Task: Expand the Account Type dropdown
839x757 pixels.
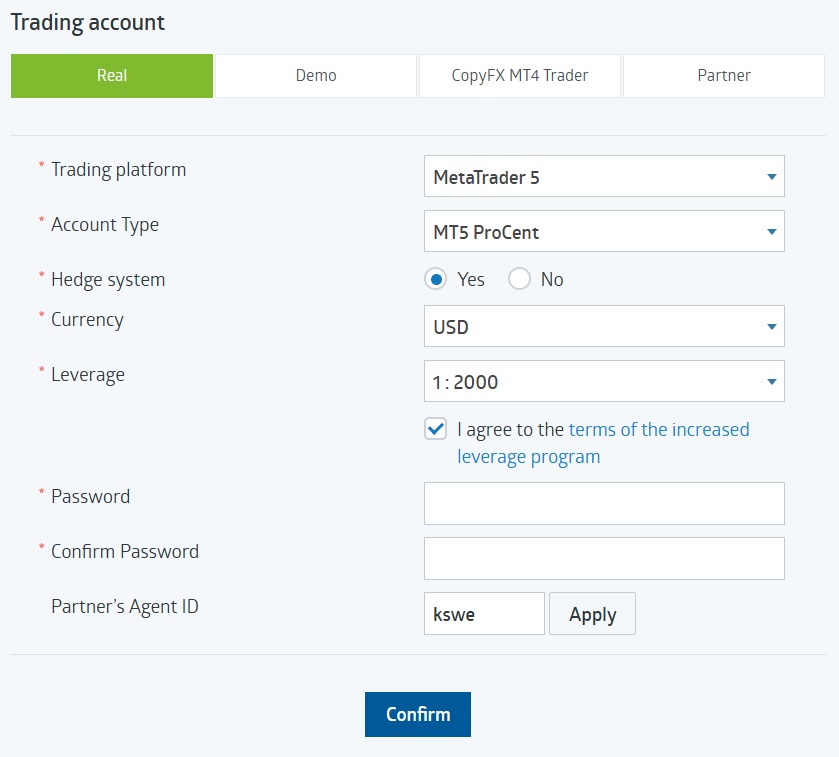Action: (603, 232)
